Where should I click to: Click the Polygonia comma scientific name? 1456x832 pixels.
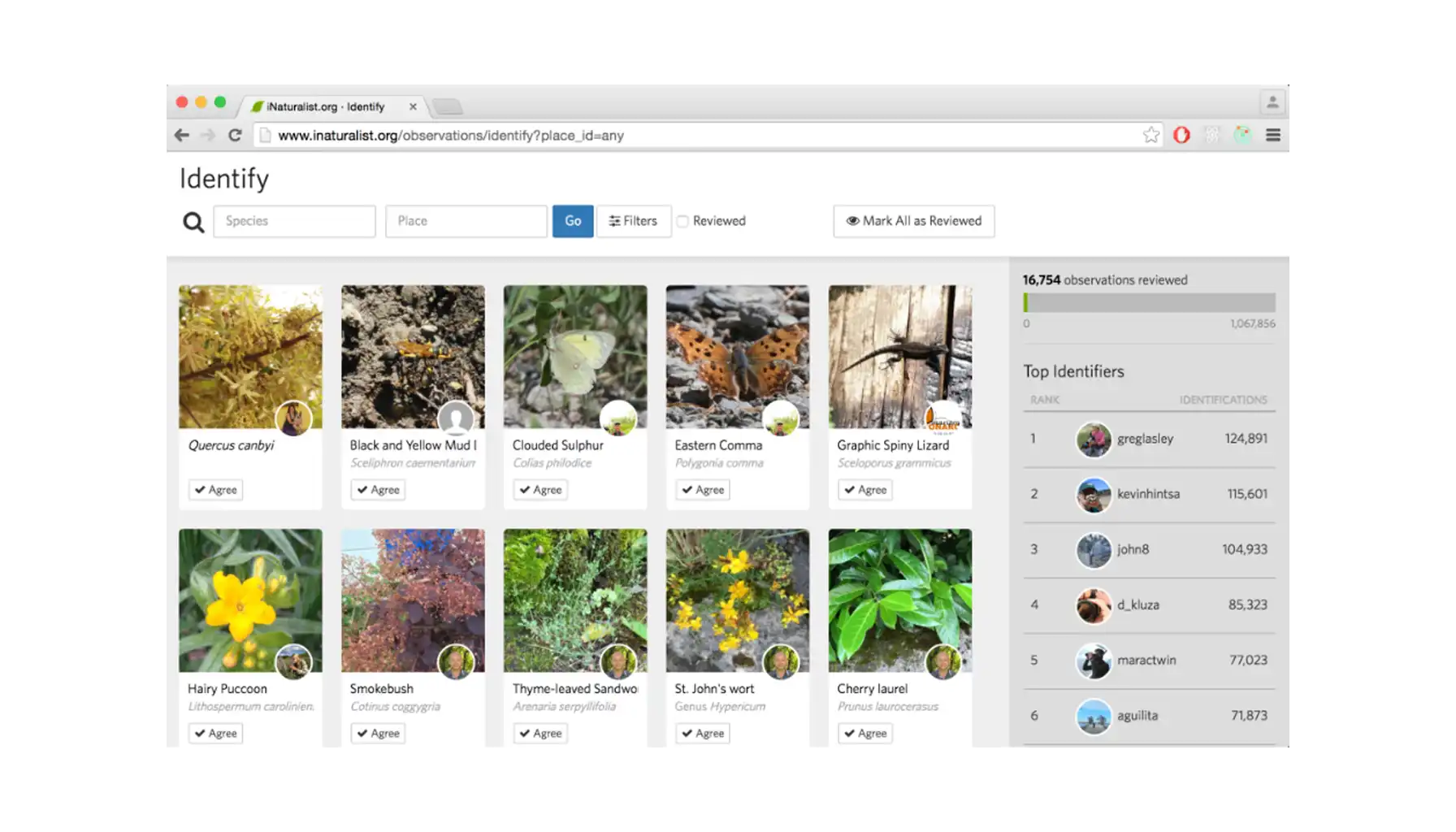coord(719,463)
